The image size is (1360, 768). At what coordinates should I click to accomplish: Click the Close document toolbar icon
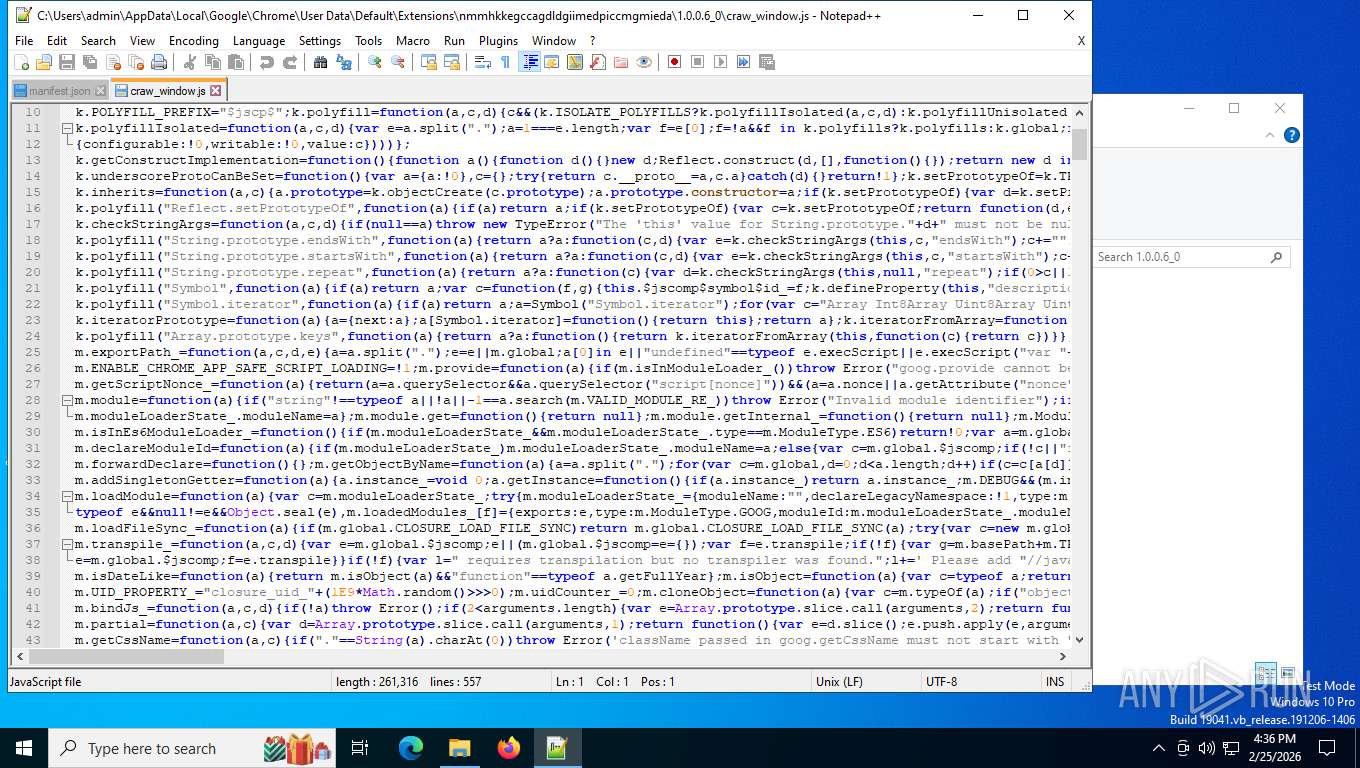(x=113, y=62)
